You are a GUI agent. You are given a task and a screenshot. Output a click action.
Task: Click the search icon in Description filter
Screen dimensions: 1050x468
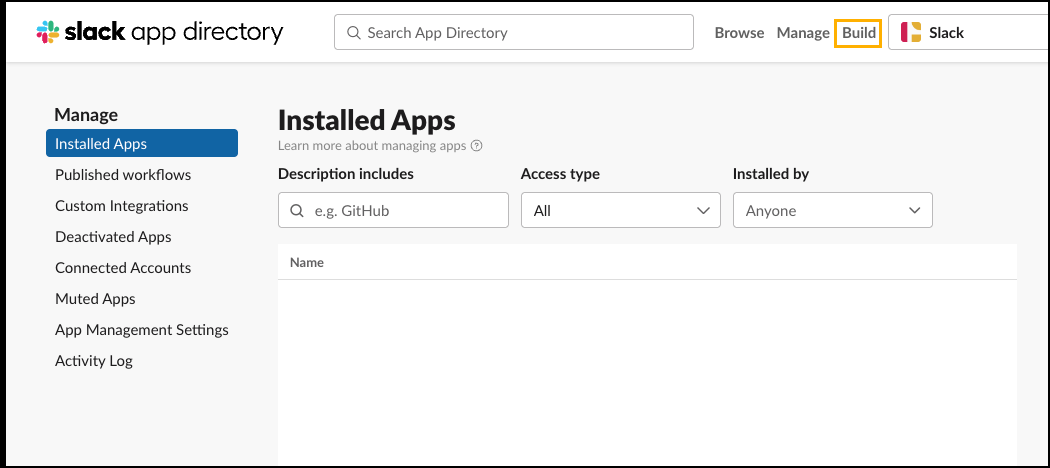click(x=296, y=211)
